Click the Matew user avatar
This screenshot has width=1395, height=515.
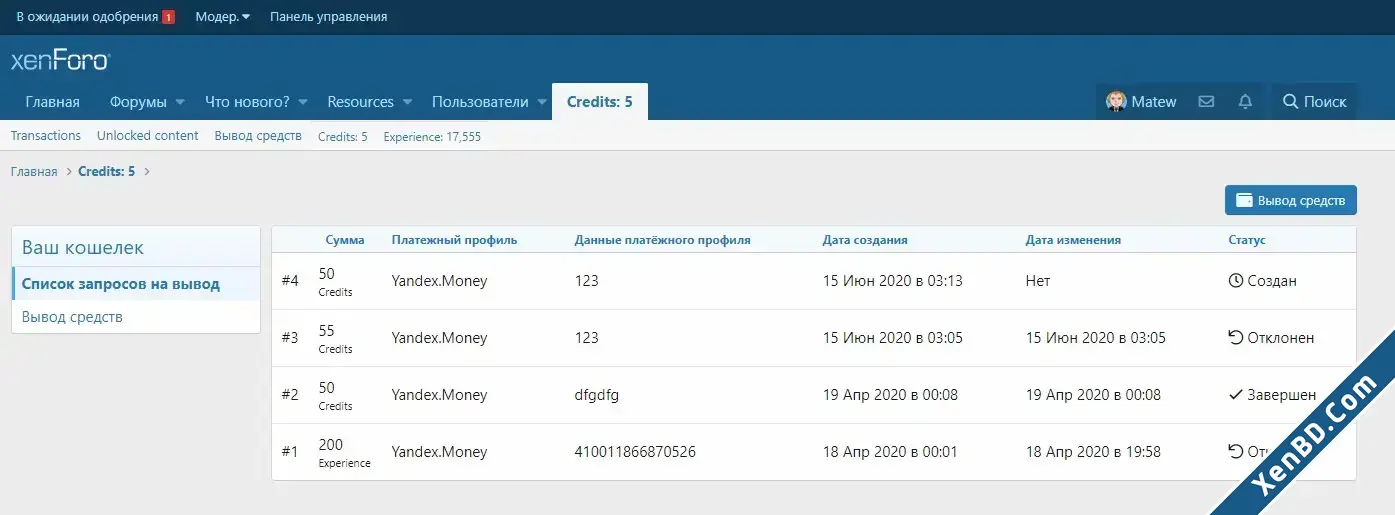click(1116, 102)
